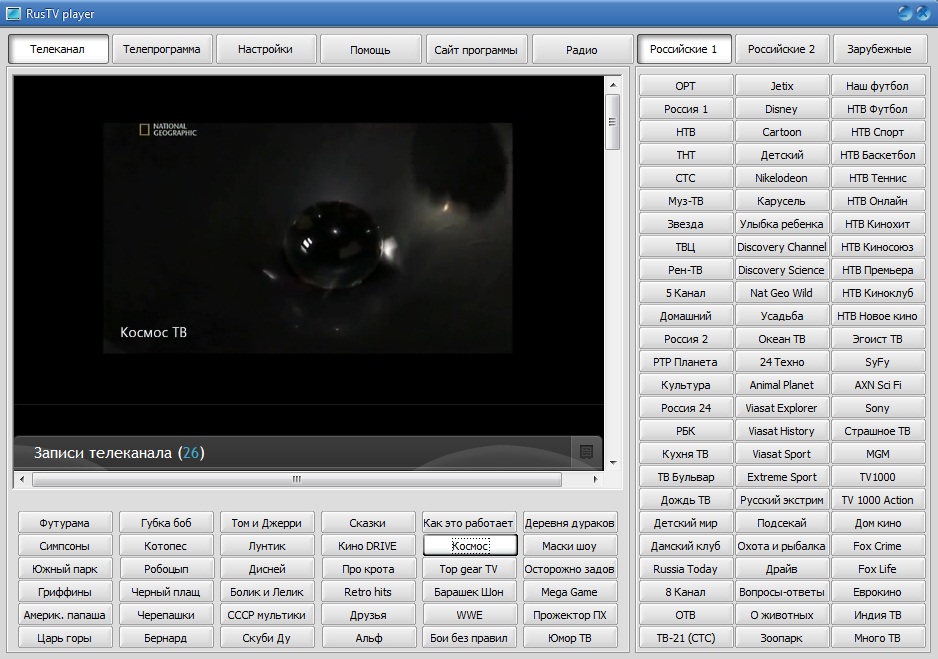938x659 pixels.
Task: Play the Маски шоу channel
Action: pyautogui.click(x=570, y=546)
